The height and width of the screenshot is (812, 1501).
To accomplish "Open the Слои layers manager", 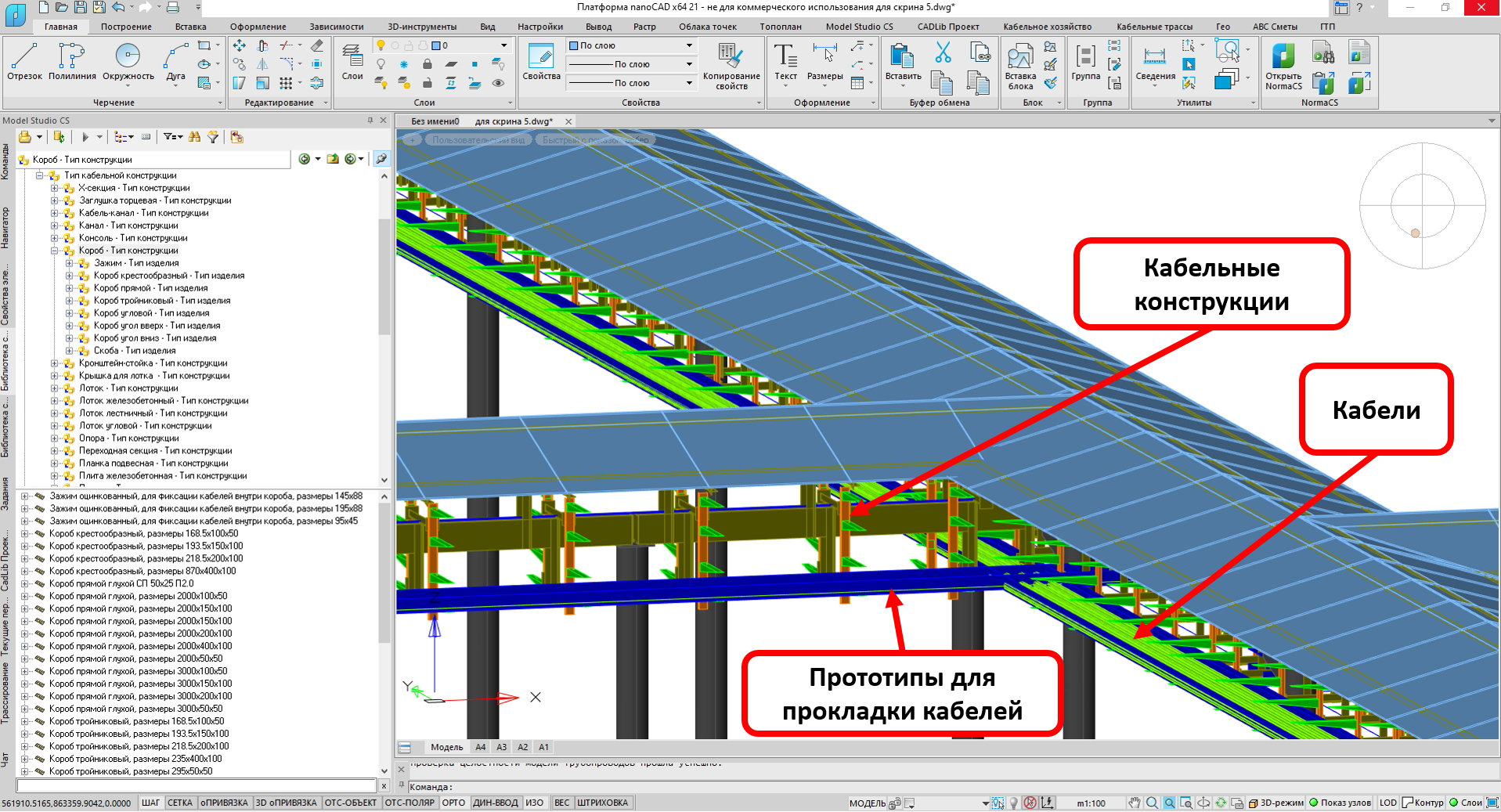I will tap(352, 62).
